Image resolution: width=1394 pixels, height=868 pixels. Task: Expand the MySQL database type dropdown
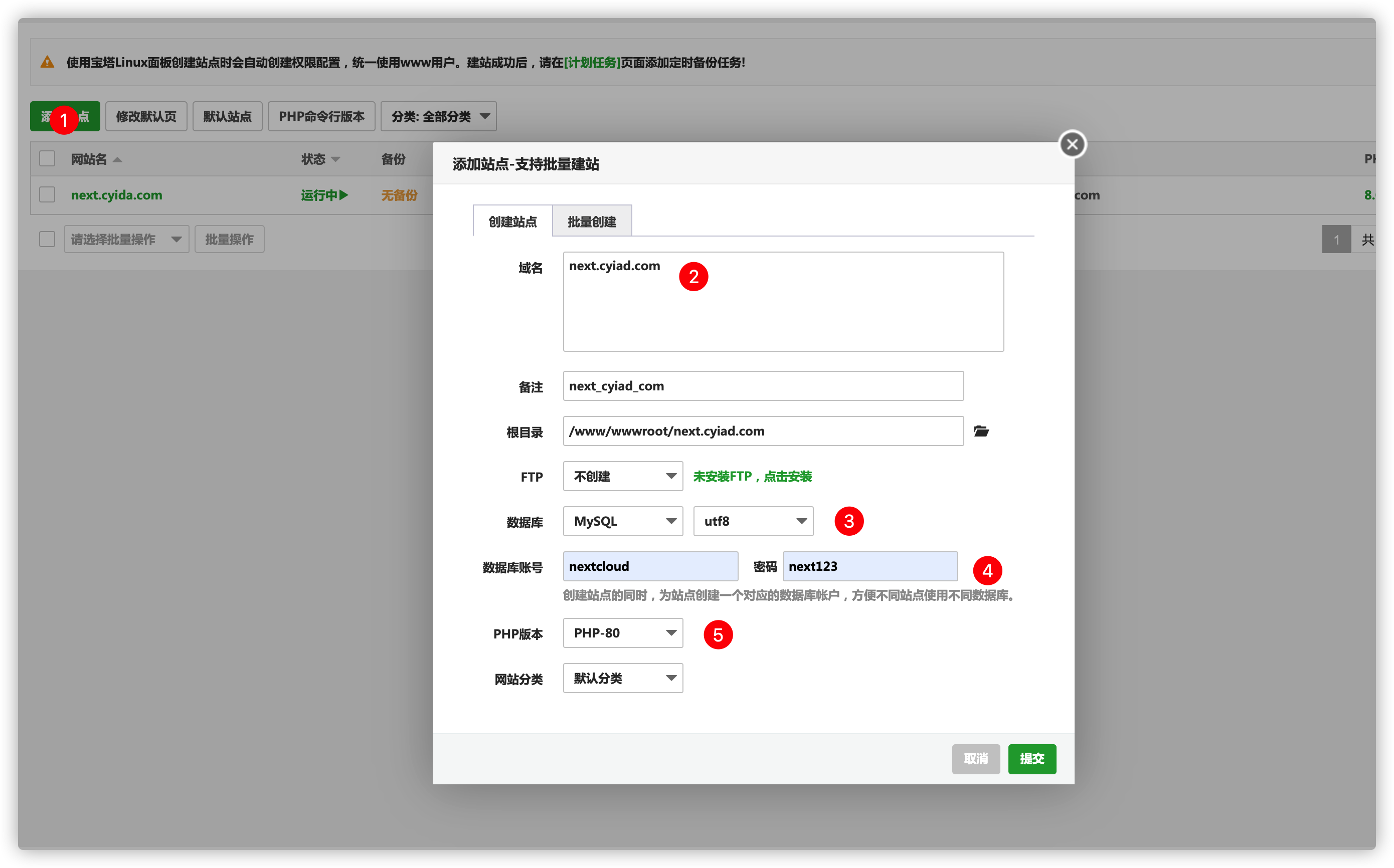point(623,521)
